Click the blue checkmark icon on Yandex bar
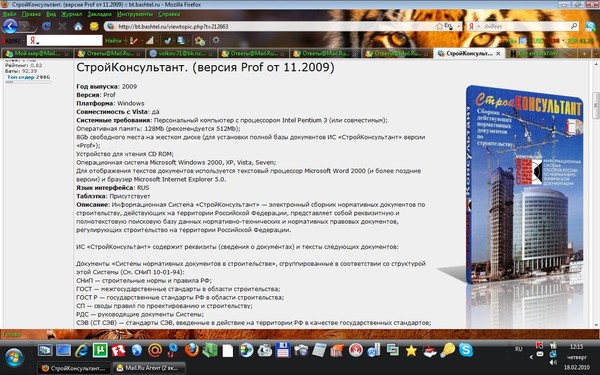Image resolution: width=600 pixels, height=375 pixels. (x=167, y=40)
